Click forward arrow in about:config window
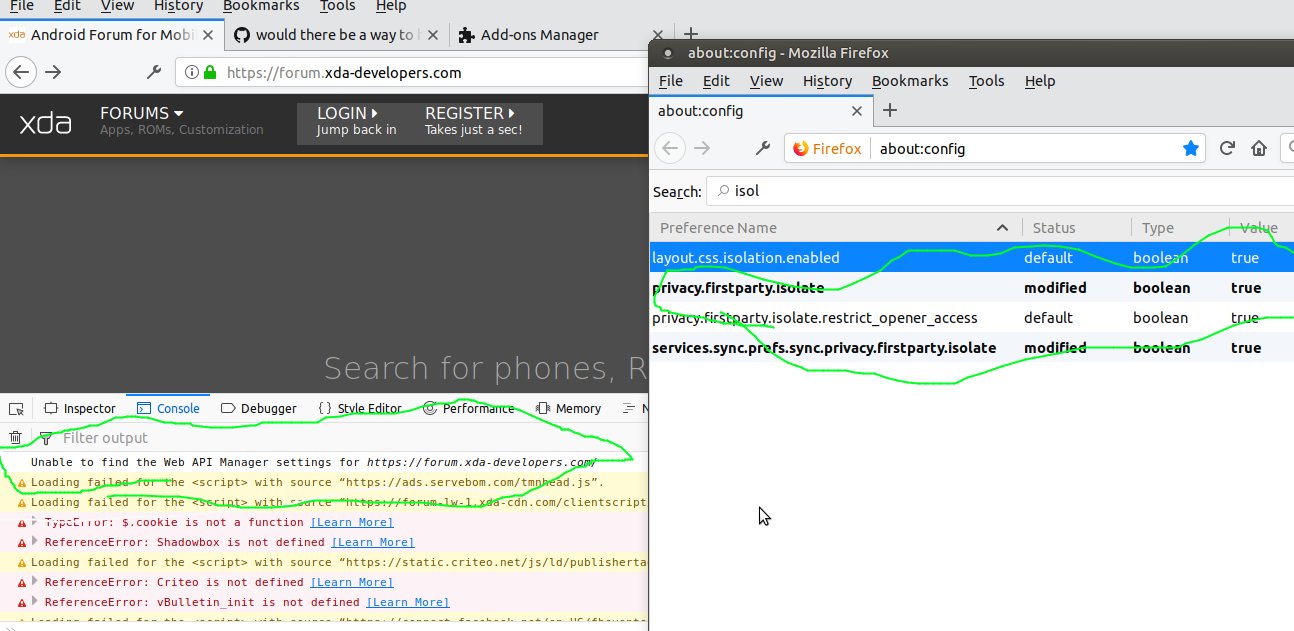The width and height of the screenshot is (1294, 631). [702, 148]
